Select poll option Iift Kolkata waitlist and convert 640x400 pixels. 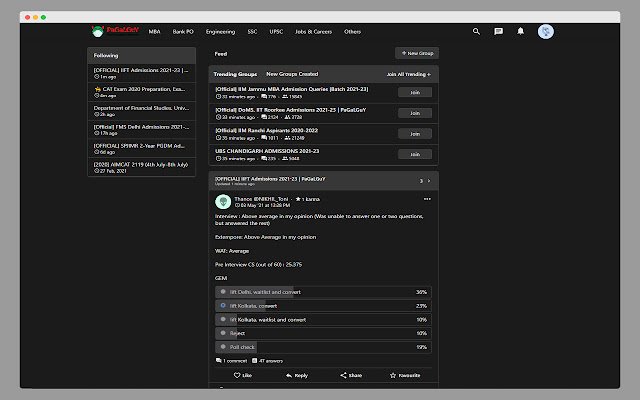click(323, 320)
